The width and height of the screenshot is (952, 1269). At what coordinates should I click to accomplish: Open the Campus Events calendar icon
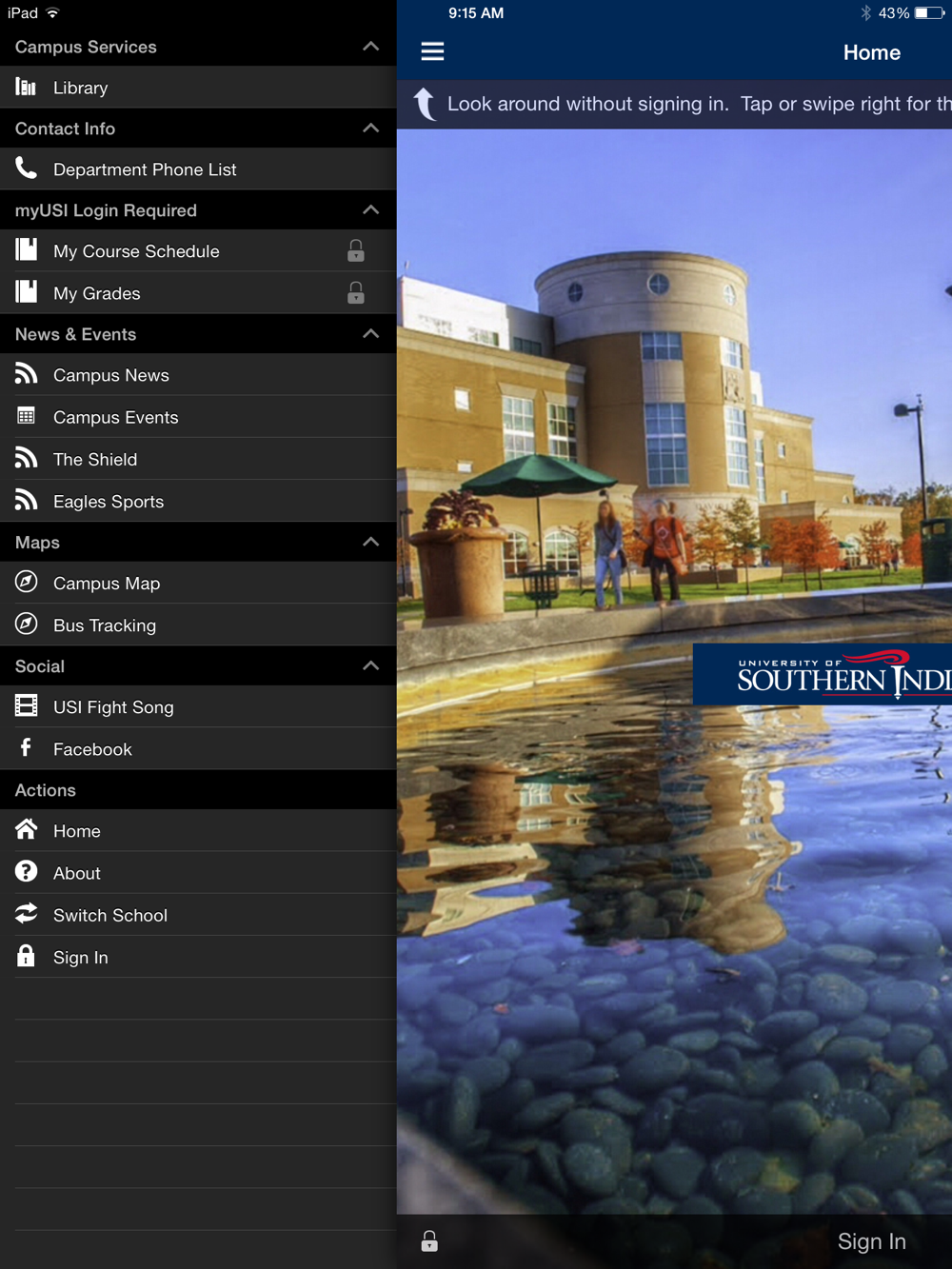(x=27, y=416)
